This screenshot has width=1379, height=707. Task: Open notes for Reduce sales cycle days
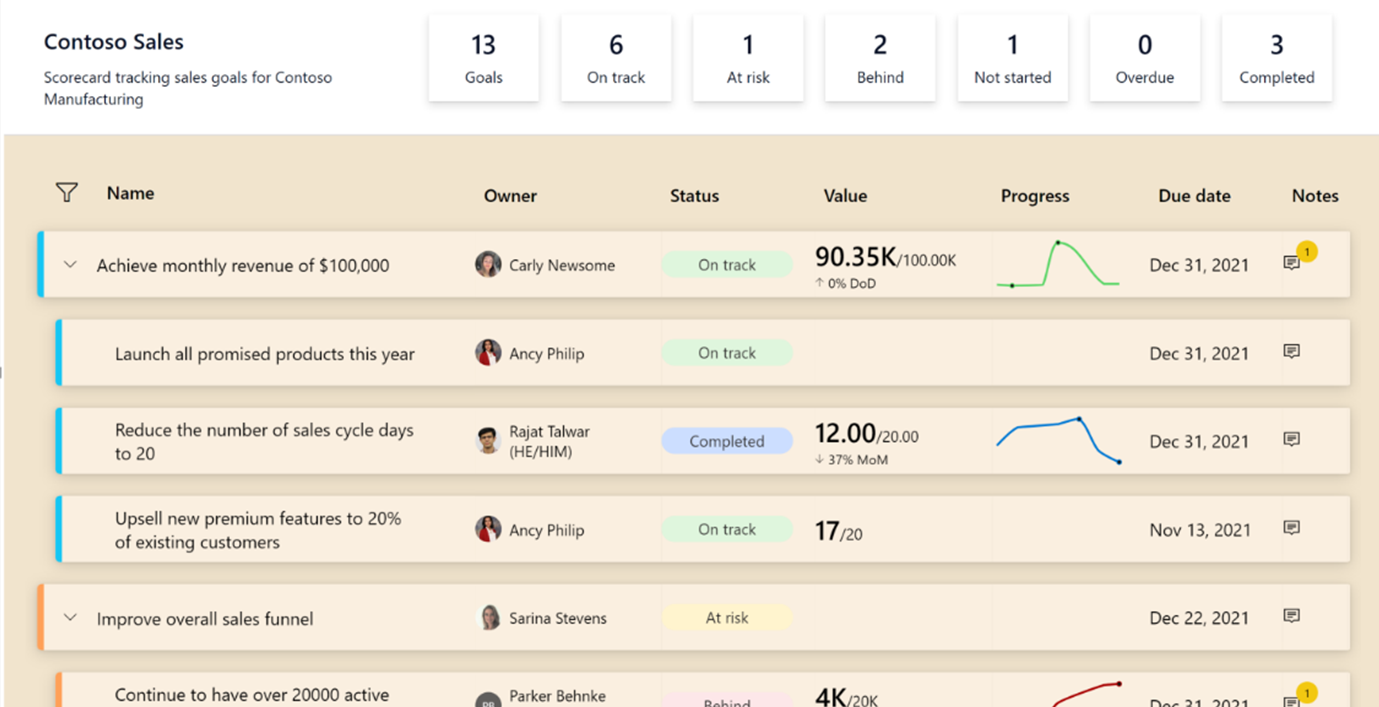tap(1292, 439)
